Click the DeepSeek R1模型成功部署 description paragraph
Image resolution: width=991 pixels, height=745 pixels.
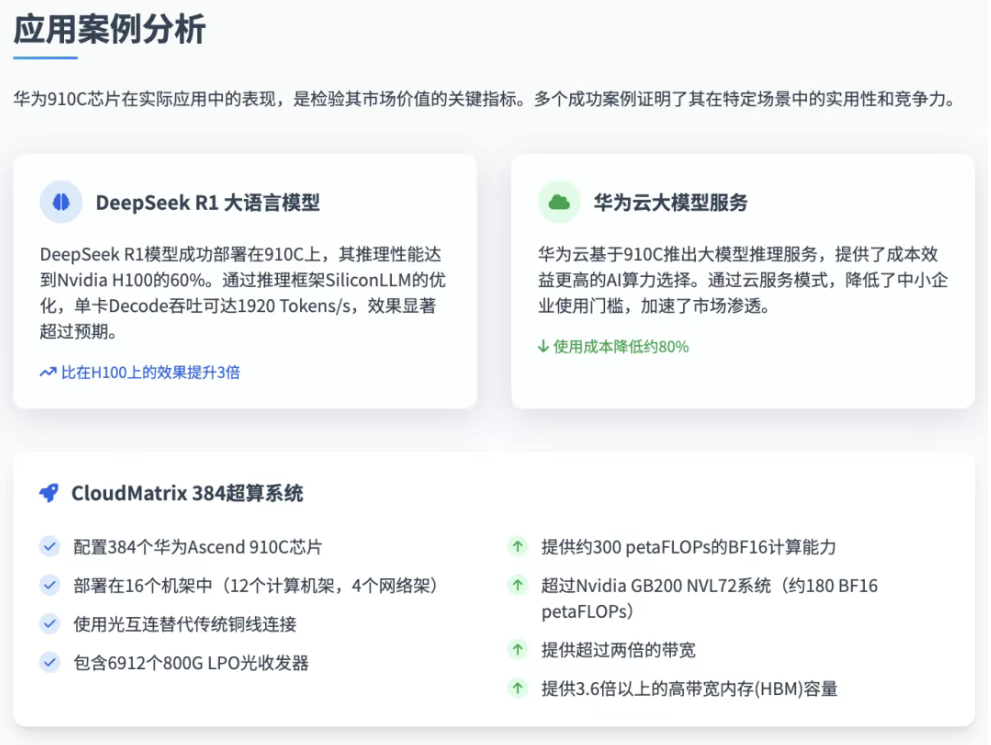coord(243,293)
